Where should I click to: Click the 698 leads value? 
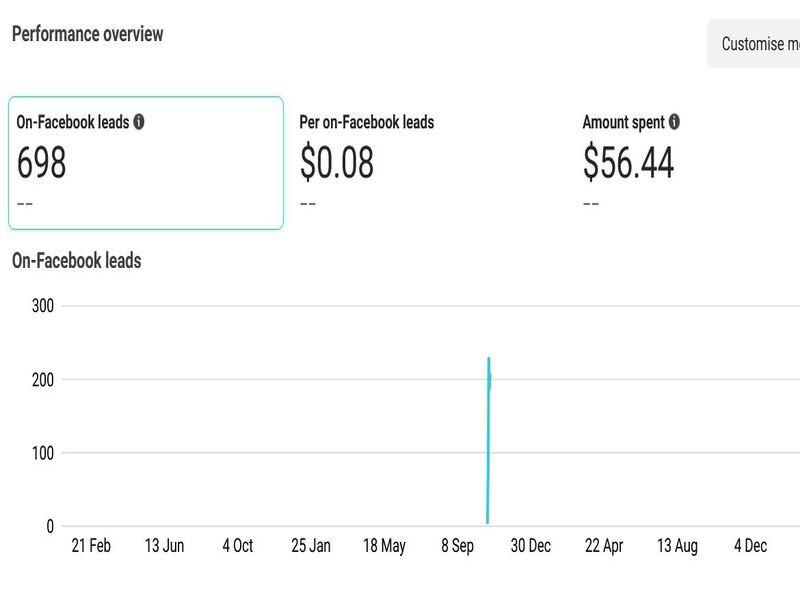(42, 163)
